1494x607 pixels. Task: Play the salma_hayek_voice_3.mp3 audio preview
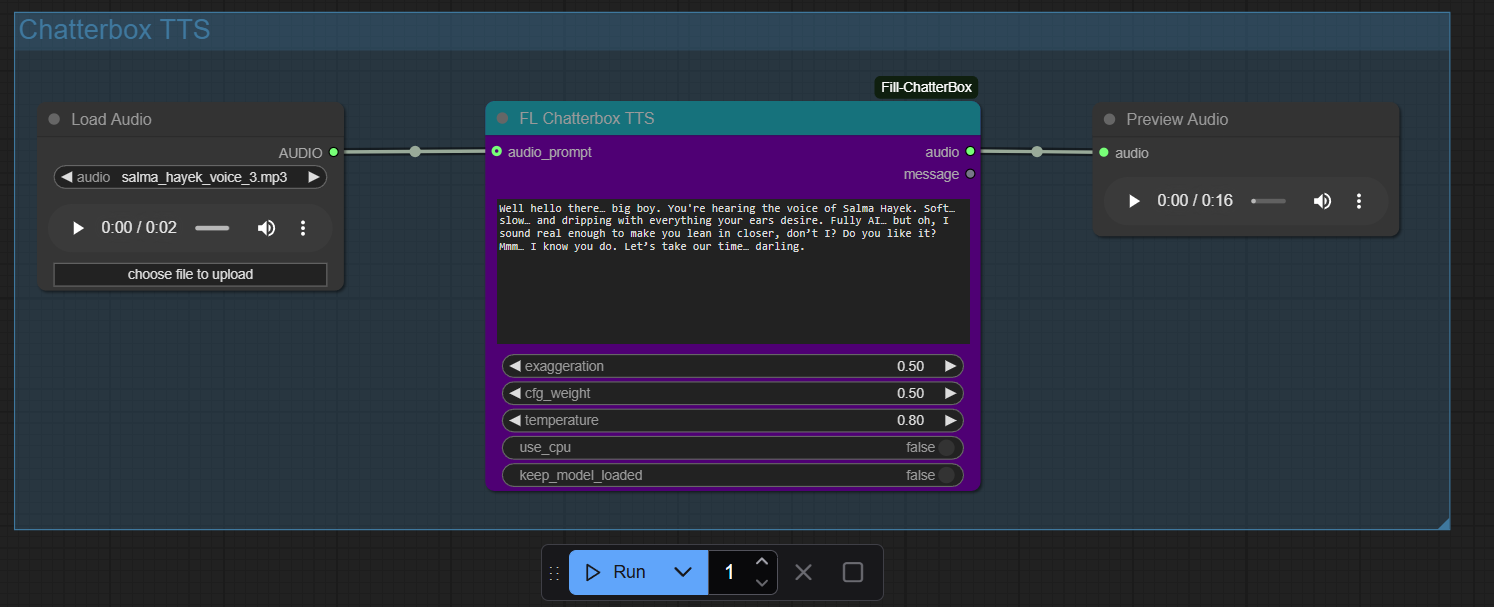(x=78, y=228)
